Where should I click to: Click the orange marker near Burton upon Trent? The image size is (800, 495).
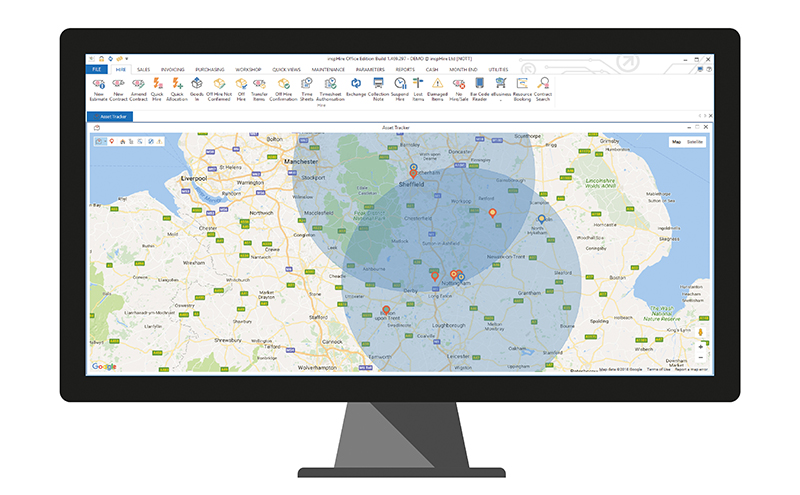(x=387, y=309)
